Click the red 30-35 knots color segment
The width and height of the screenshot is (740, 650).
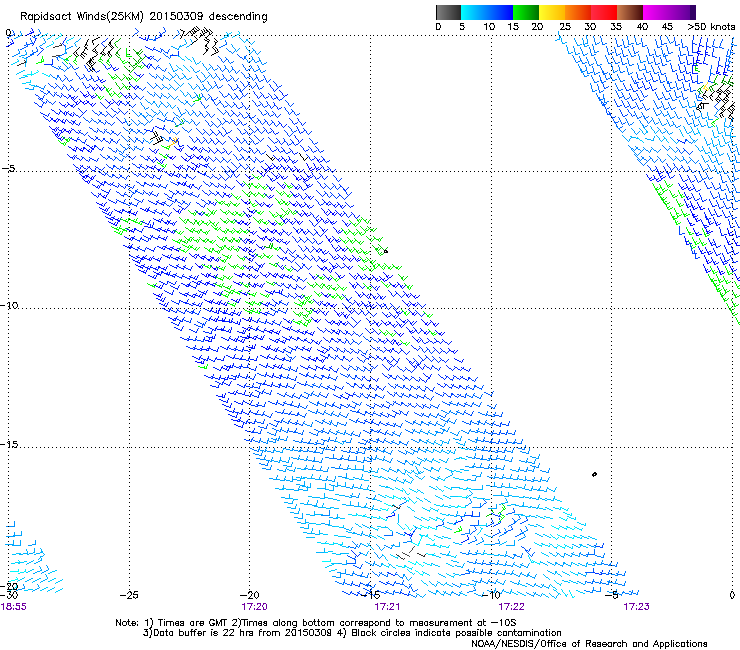[x=604, y=12]
